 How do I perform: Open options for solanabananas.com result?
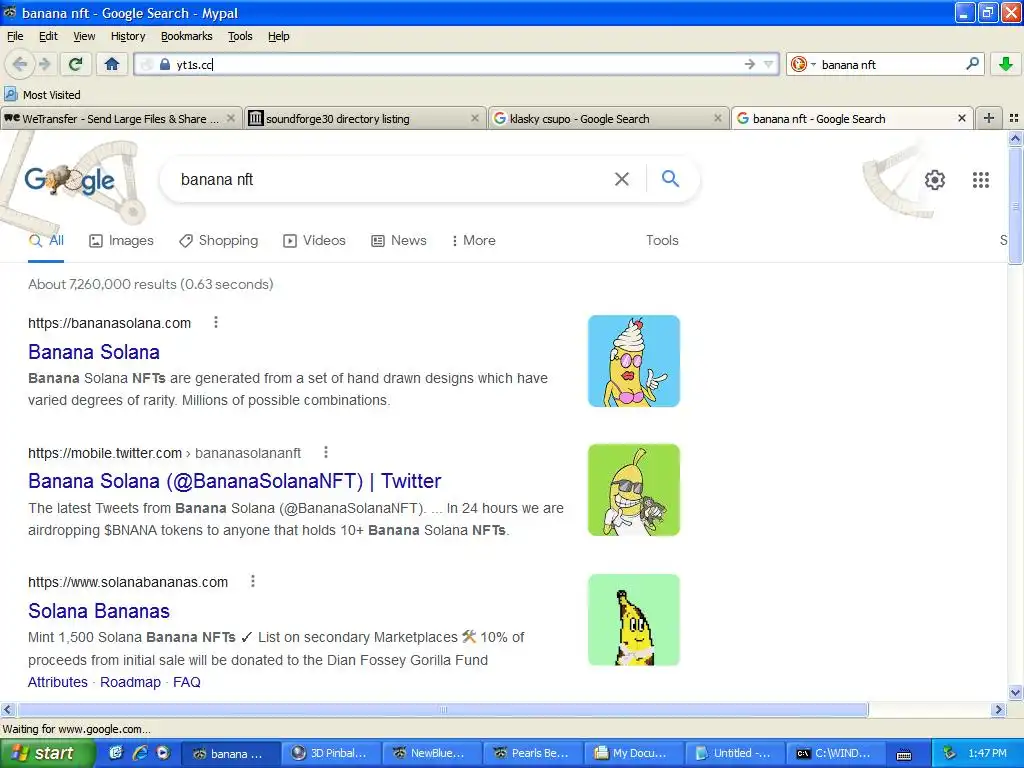click(x=253, y=581)
